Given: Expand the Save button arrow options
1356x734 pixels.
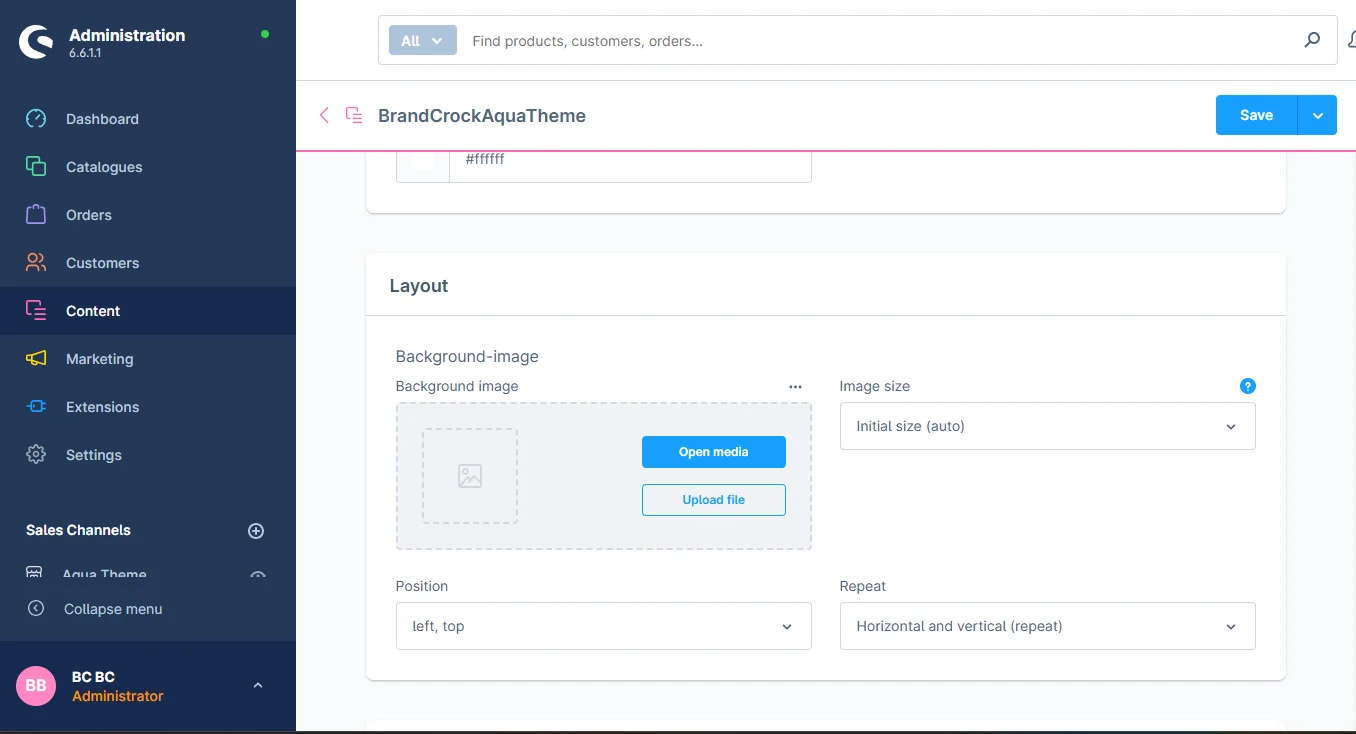Looking at the screenshot, I should (x=1317, y=115).
